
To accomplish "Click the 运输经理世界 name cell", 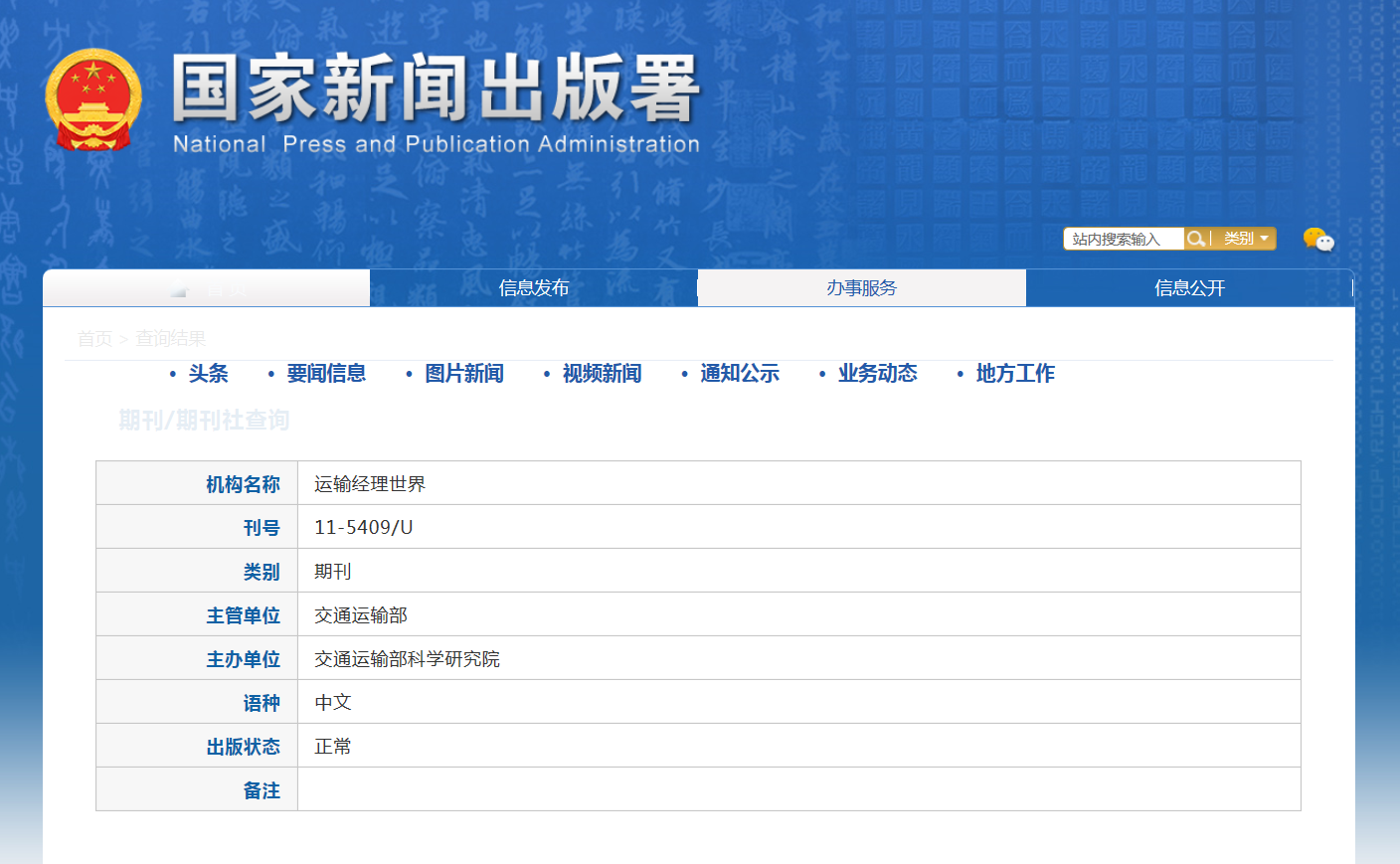I will (370, 484).
